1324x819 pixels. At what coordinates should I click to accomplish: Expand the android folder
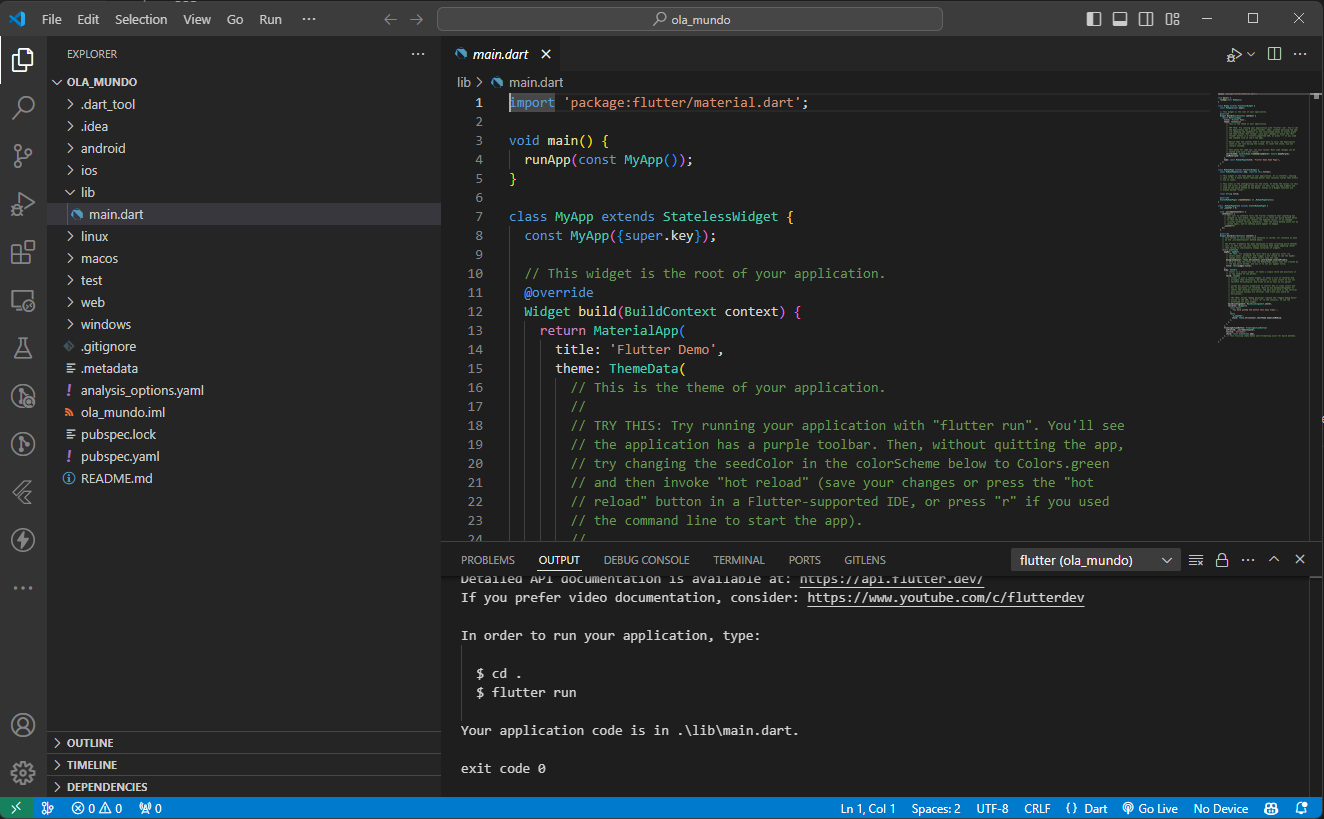tap(103, 148)
